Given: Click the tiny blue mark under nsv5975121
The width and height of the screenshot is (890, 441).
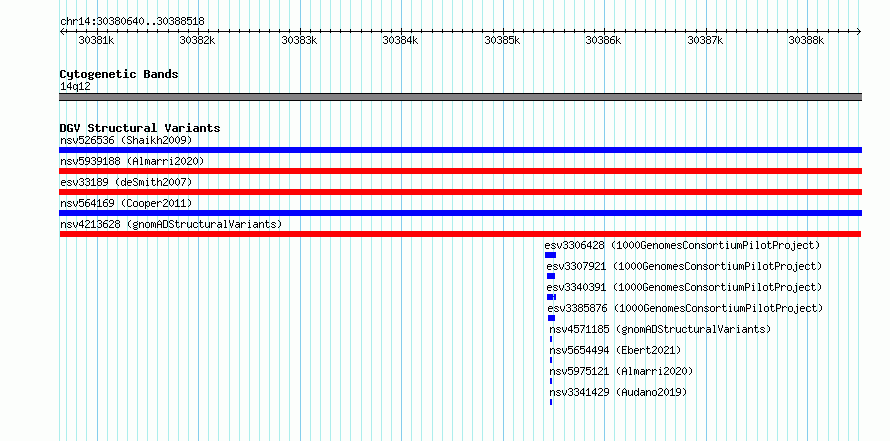Looking at the screenshot, I should (551, 381).
